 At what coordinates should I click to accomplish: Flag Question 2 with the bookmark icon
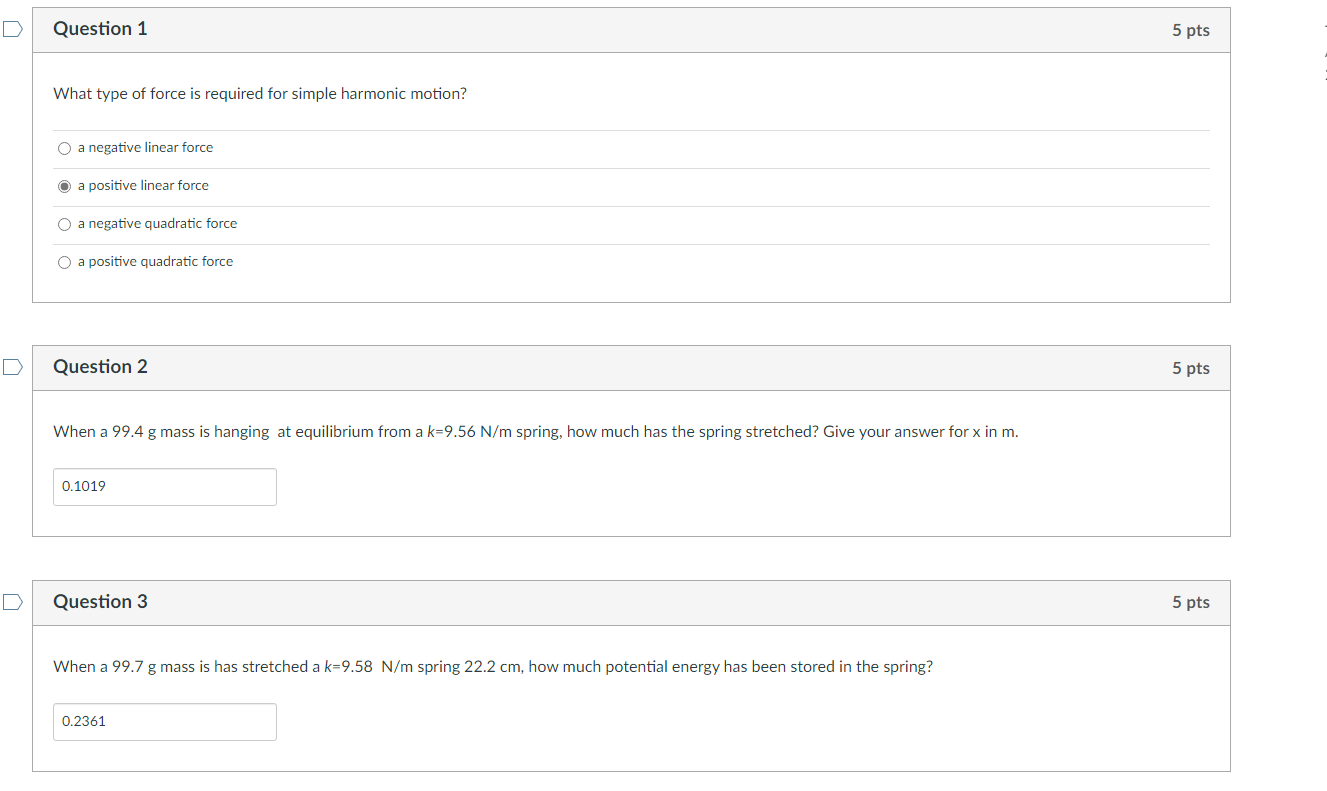click(x=11, y=367)
